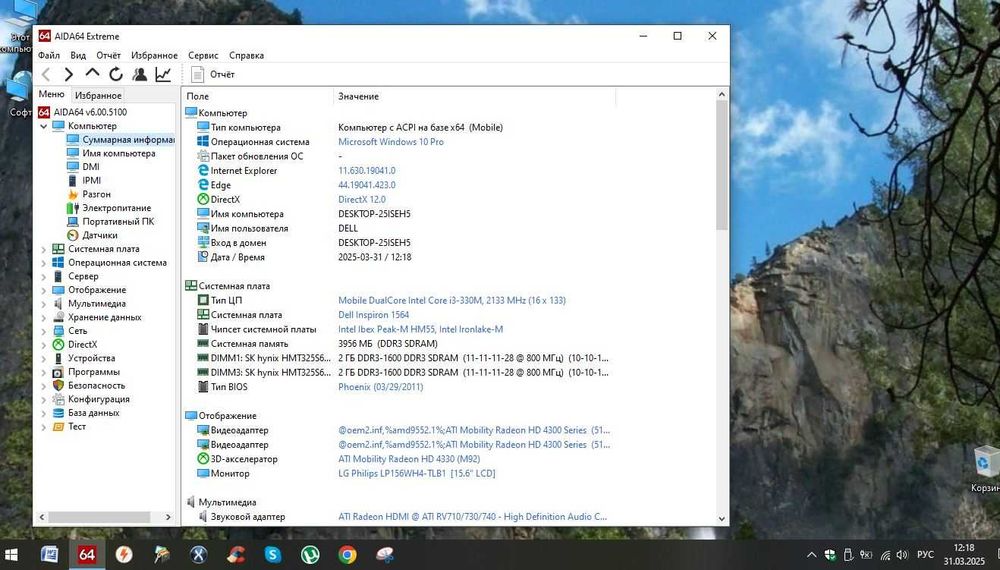Select the IPMI tree item
Viewport: 1000px width, 570px height.
[84, 180]
